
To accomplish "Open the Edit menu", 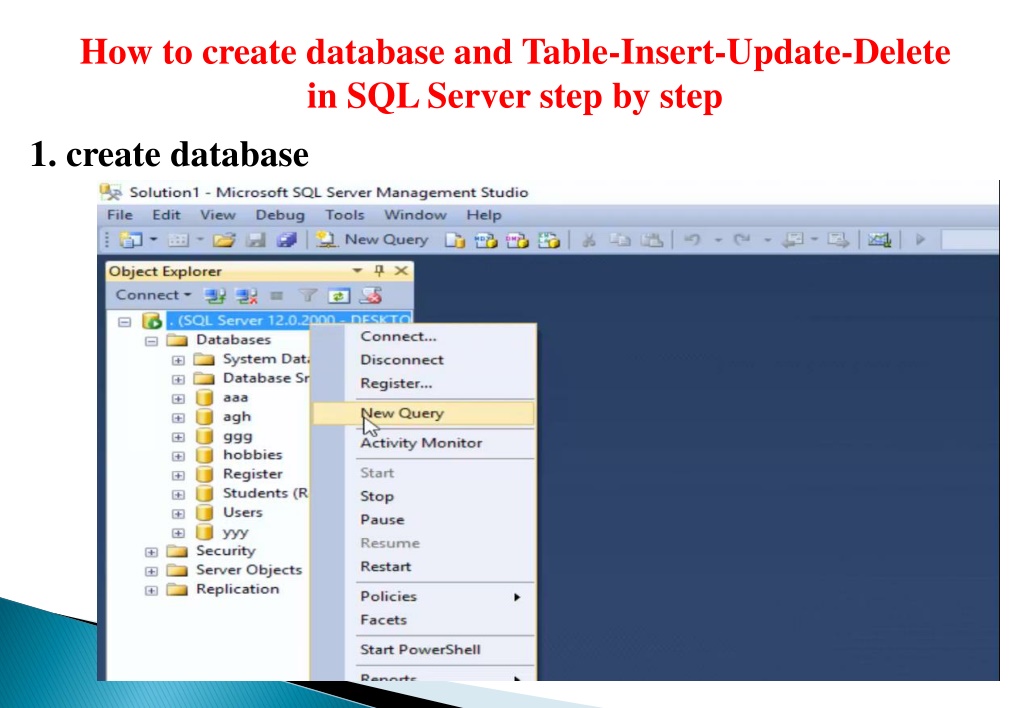I will pyautogui.click(x=166, y=215).
